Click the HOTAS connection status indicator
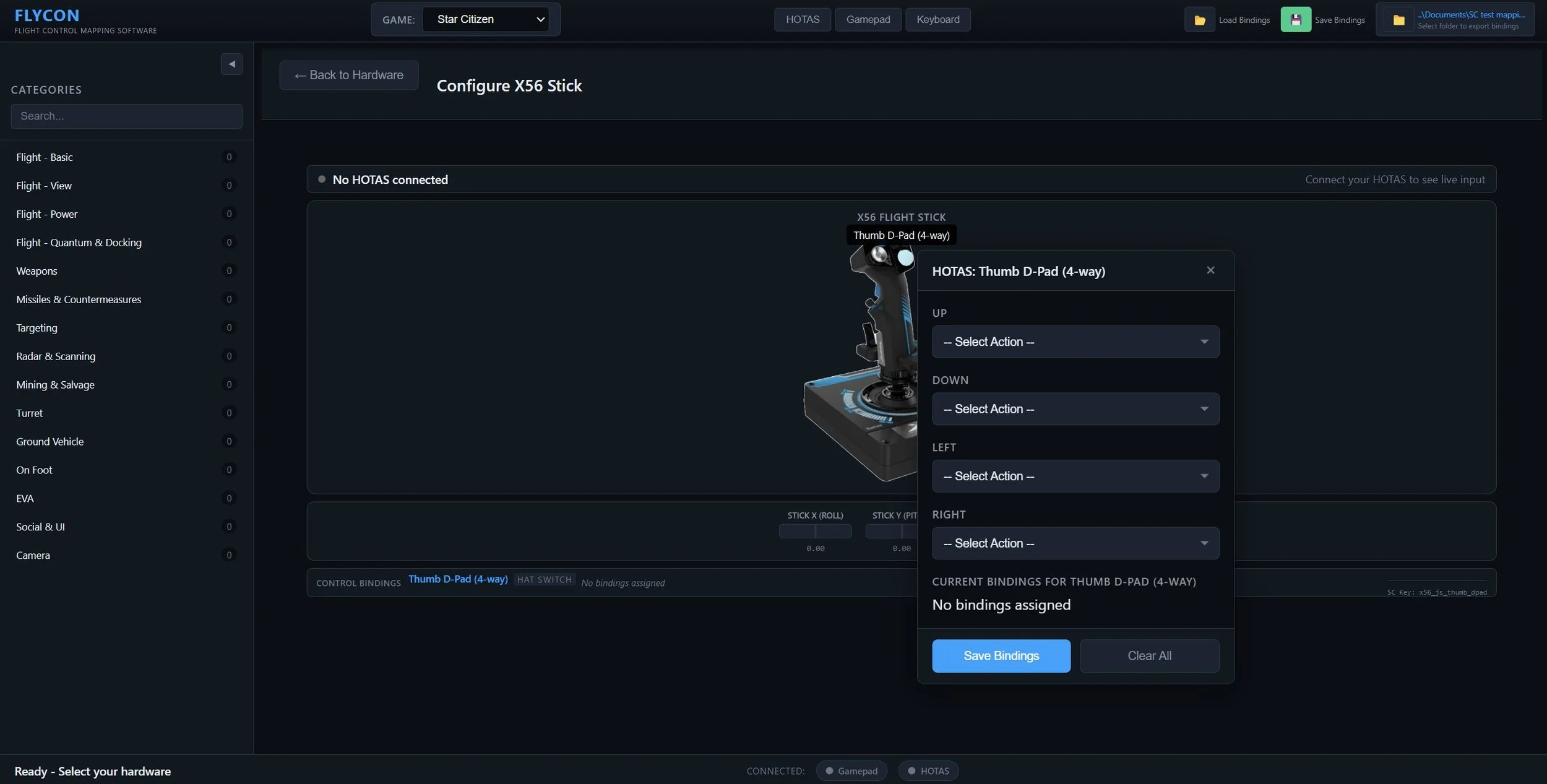 (928, 770)
